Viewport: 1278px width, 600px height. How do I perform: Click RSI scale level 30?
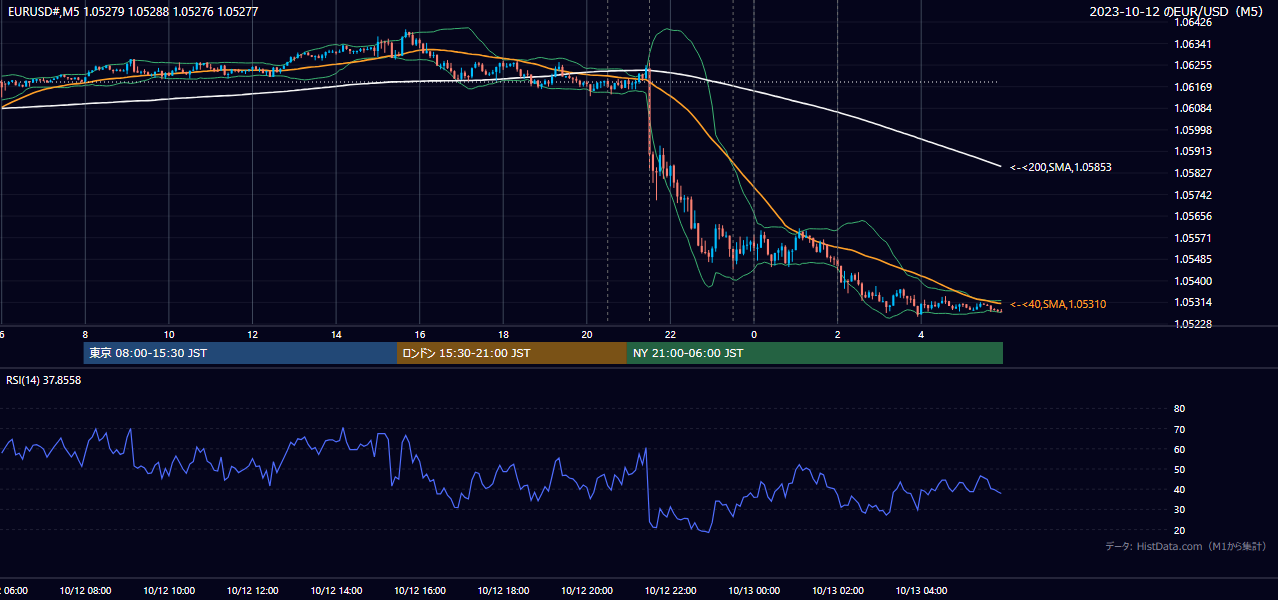click(x=1179, y=510)
